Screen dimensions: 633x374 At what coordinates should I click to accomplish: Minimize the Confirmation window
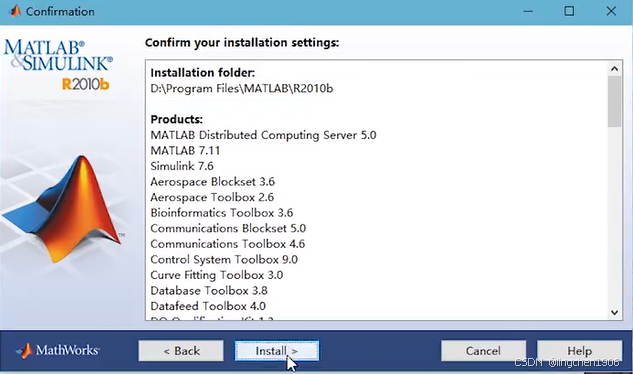pyautogui.click(x=528, y=11)
